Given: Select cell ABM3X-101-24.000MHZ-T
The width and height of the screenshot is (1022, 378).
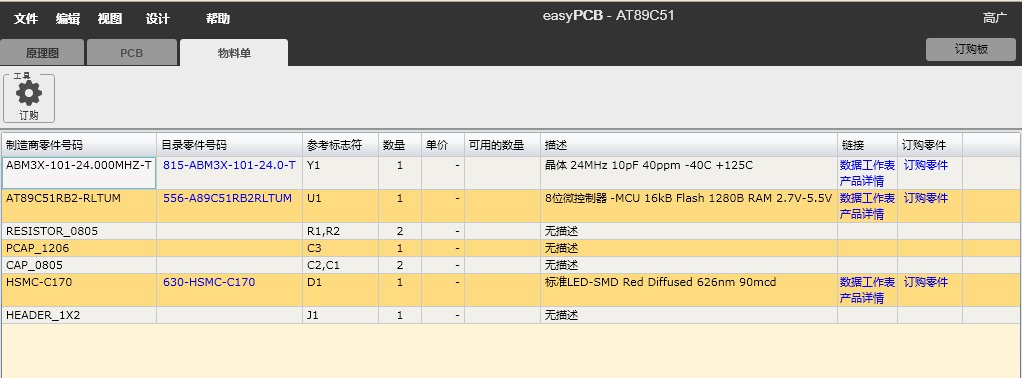Looking at the screenshot, I should [x=79, y=173].
